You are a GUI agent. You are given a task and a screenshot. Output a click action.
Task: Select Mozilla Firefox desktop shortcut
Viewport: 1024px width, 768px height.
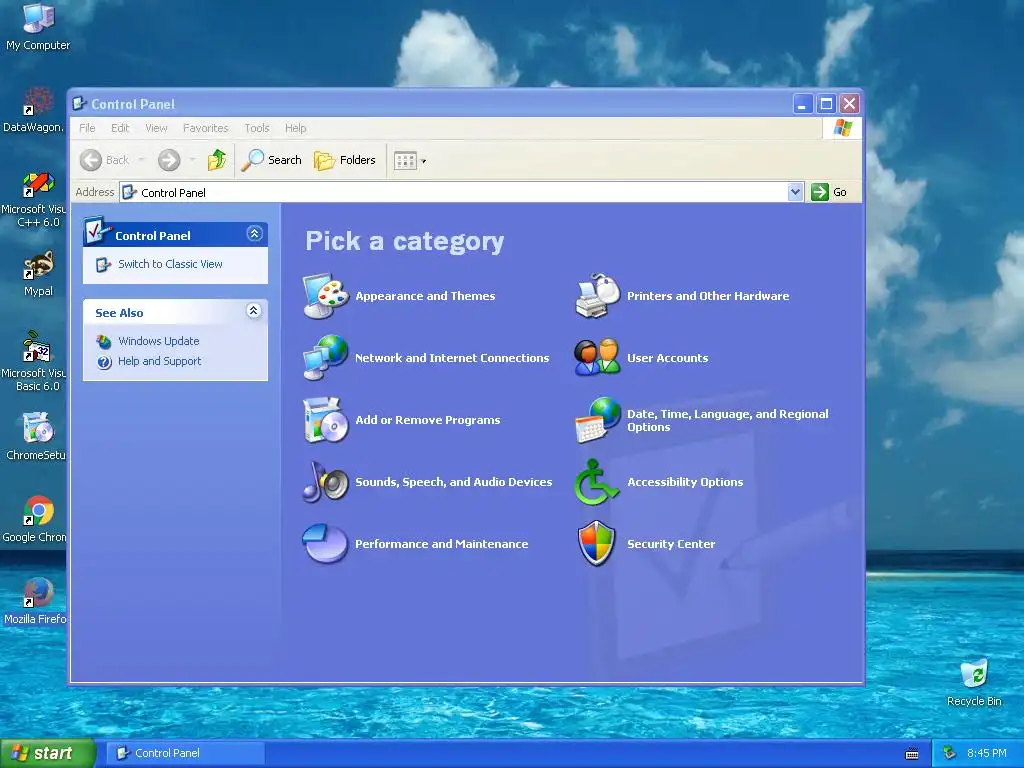35,601
